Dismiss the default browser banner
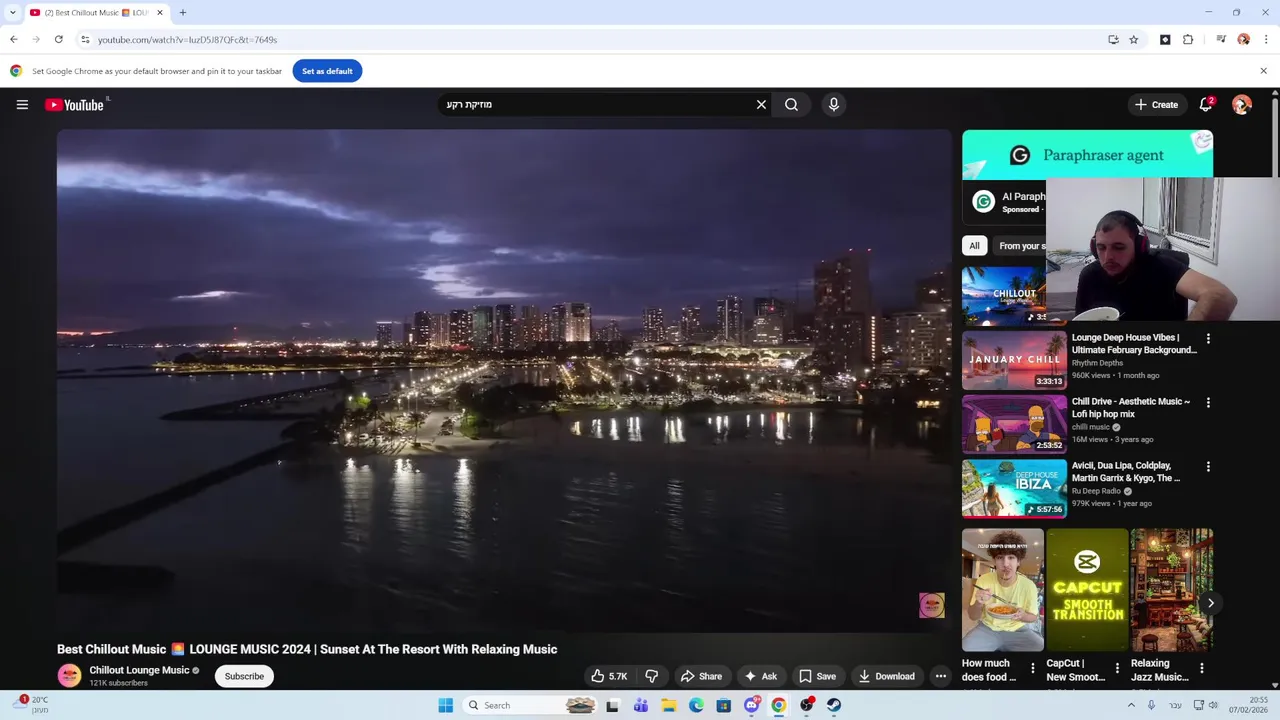Screen dimensions: 1280x720 [x=1263, y=71]
